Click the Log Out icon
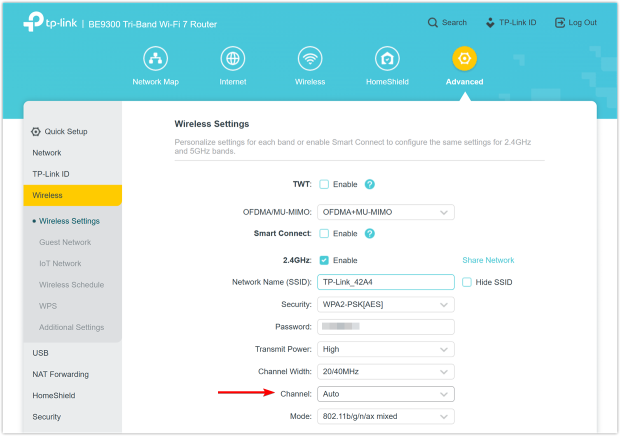 pos(560,23)
